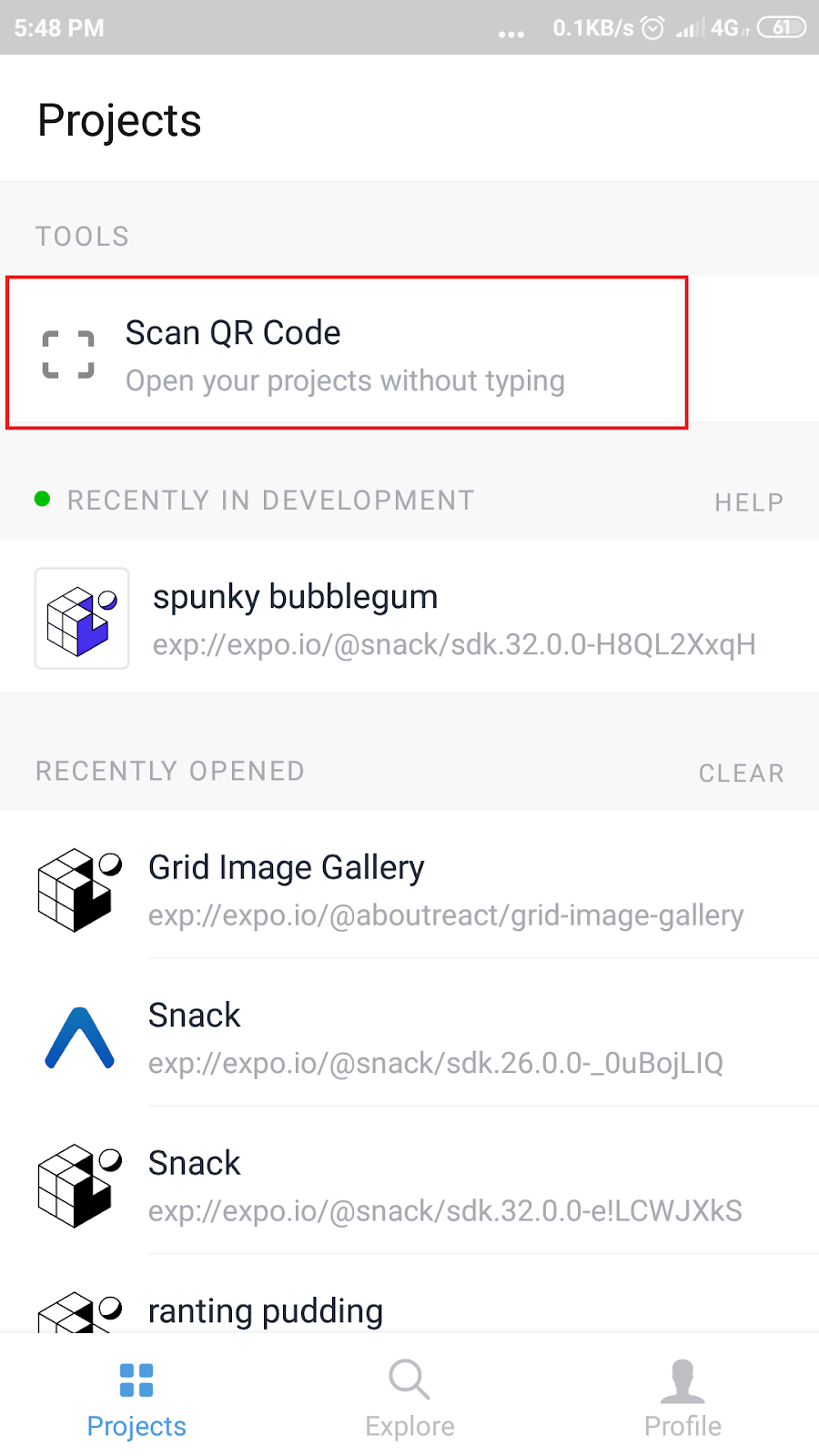The height and width of the screenshot is (1456, 819).
Task: Tap the battery indicator in status bar
Action: coord(781,27)
